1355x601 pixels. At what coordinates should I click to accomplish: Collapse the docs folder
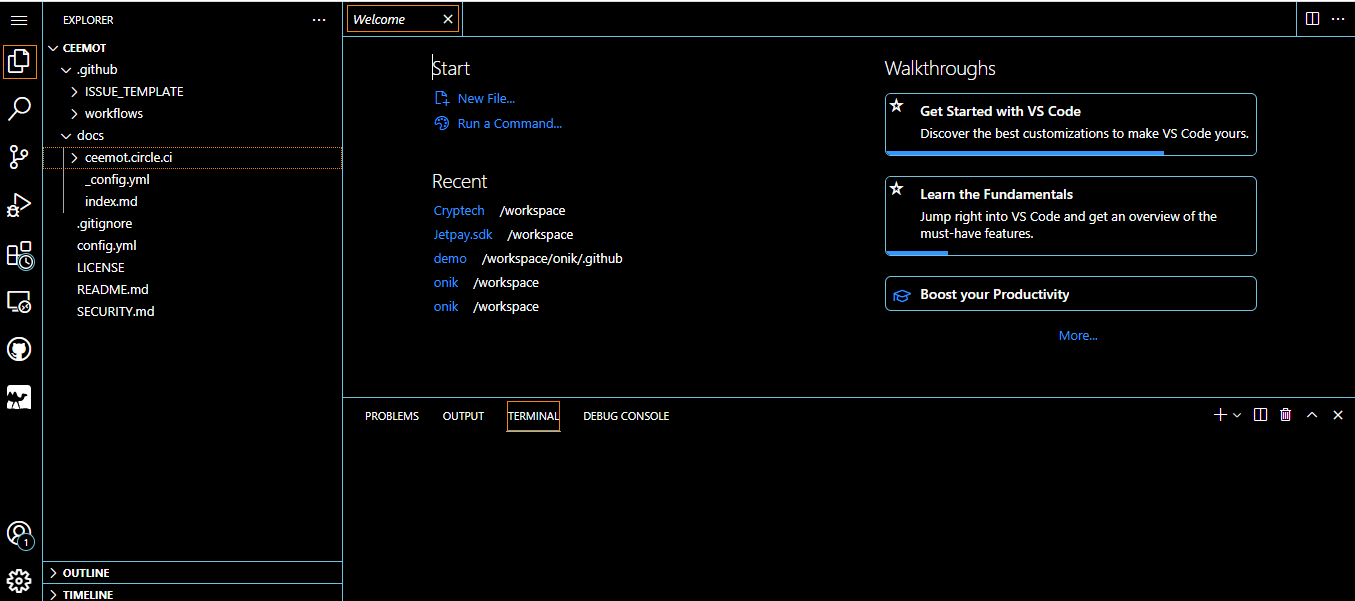coord(67,136)
